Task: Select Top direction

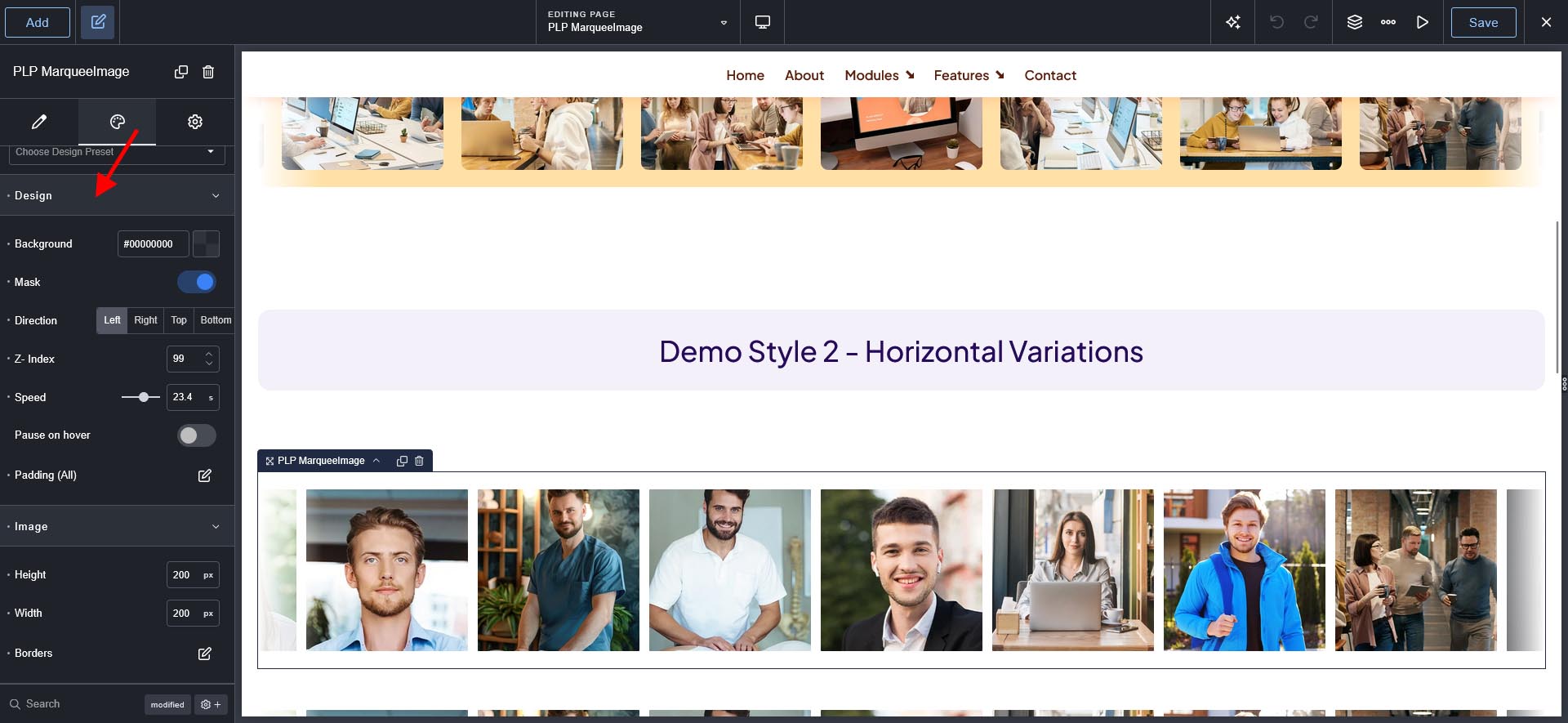Action: 179,320
